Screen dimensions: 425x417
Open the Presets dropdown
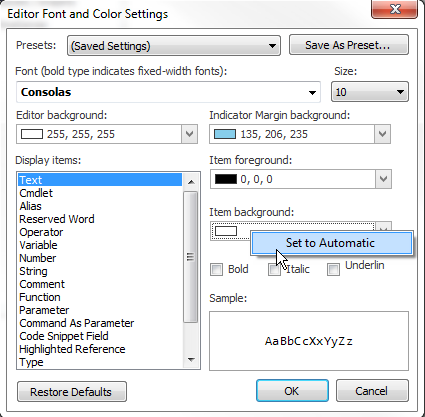pos(174,46)
